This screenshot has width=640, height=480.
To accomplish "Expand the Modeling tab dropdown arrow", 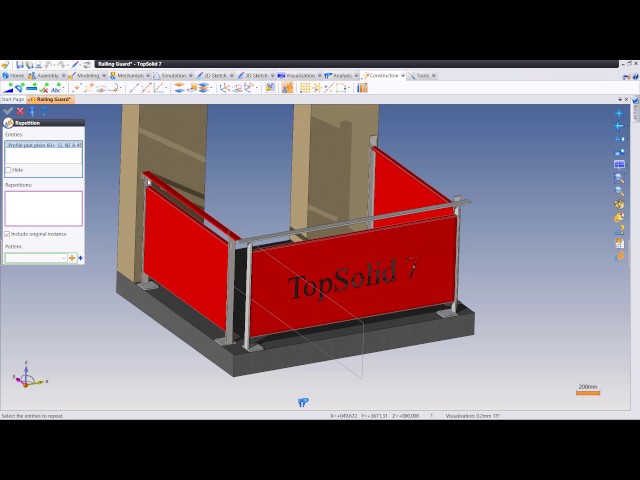I will tap(104, 76).
